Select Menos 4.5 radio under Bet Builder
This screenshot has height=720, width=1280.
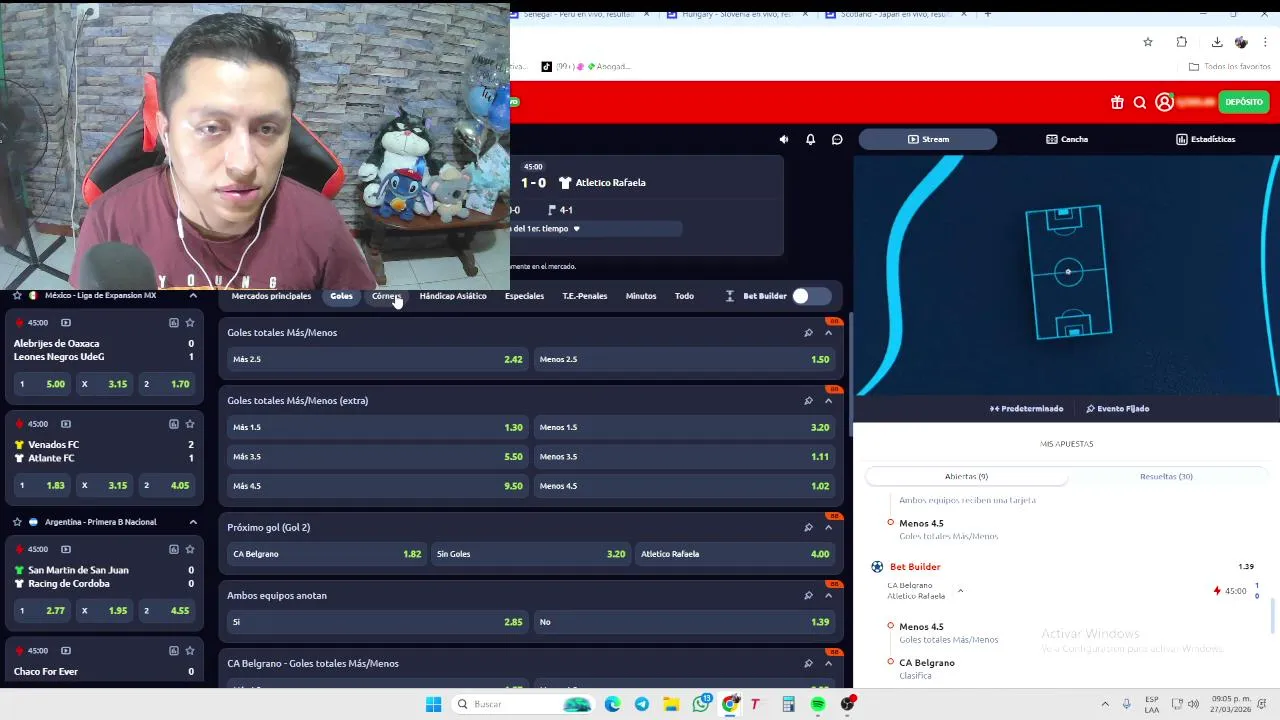(890, 626)
